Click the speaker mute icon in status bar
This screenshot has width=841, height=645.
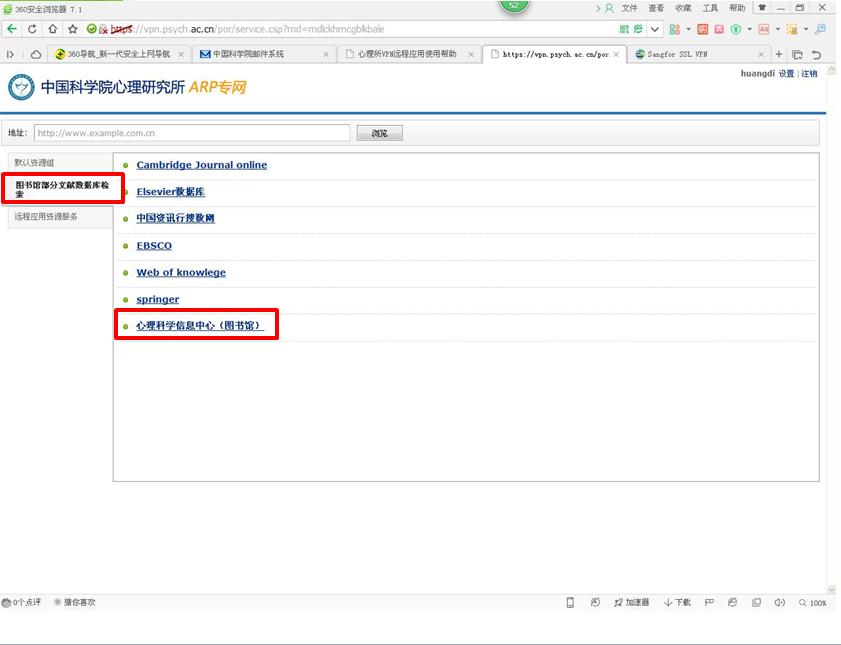coord(779,603)
